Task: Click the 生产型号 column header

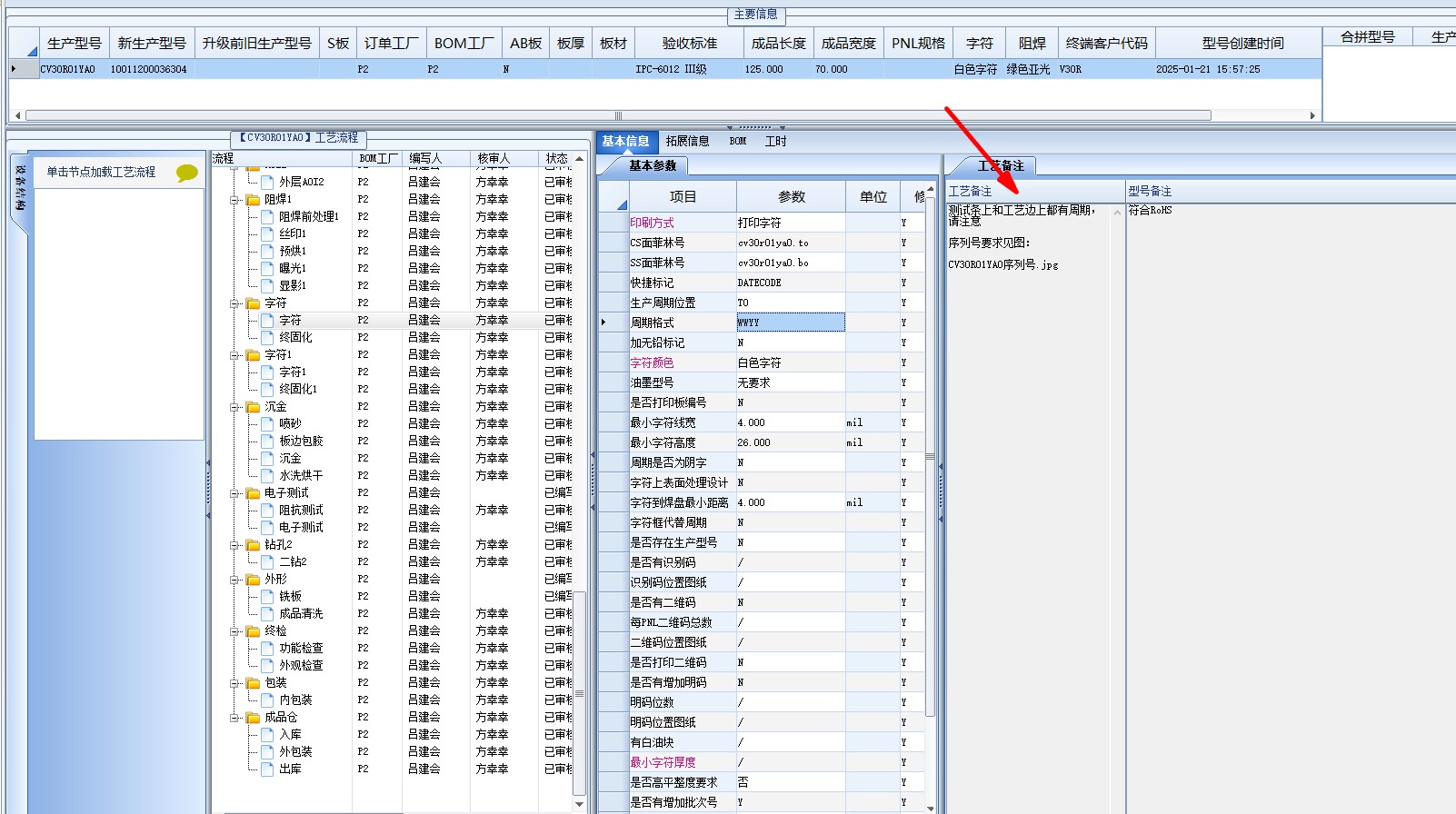Action: (75, 44)
